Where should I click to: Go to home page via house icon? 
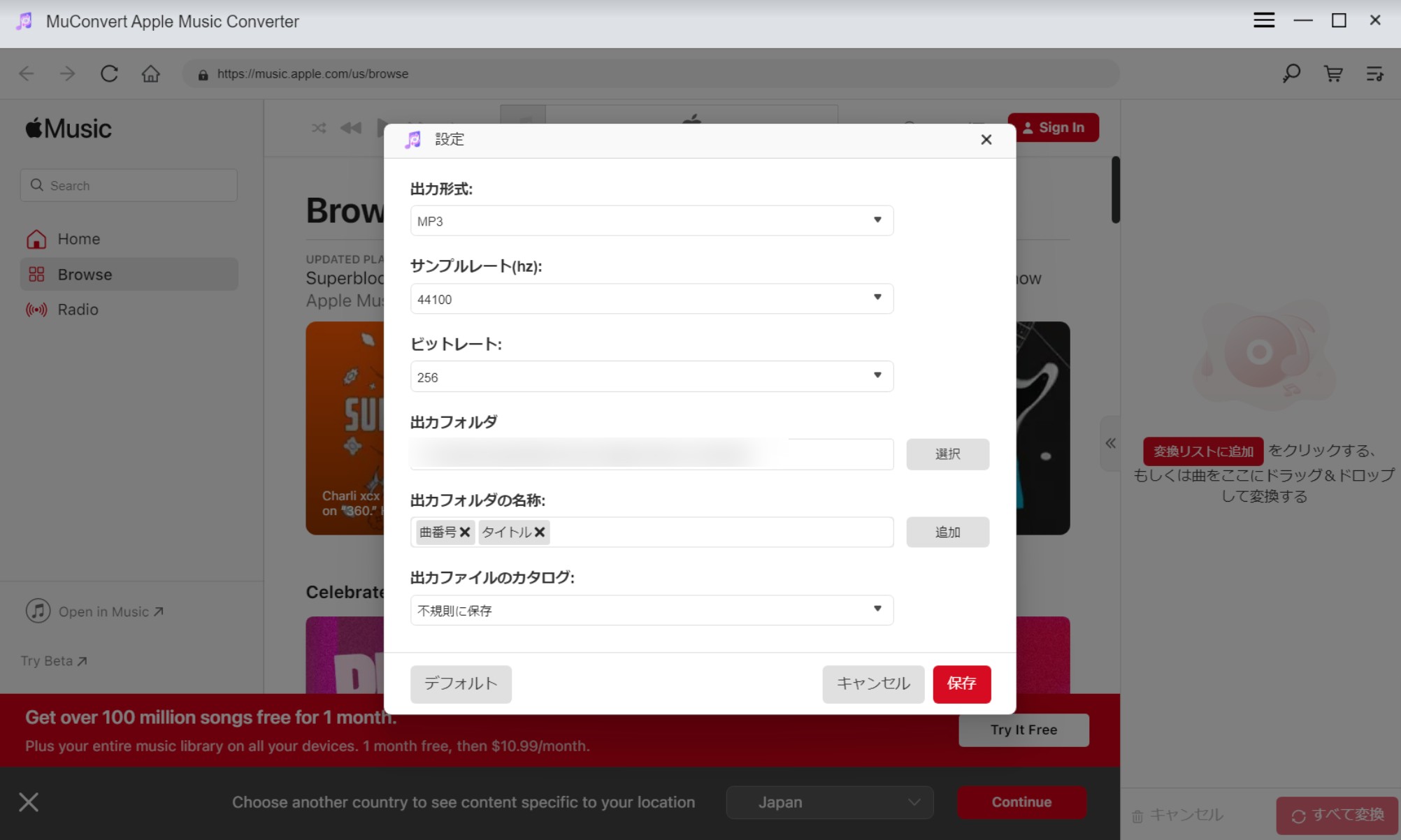(151, 73)
